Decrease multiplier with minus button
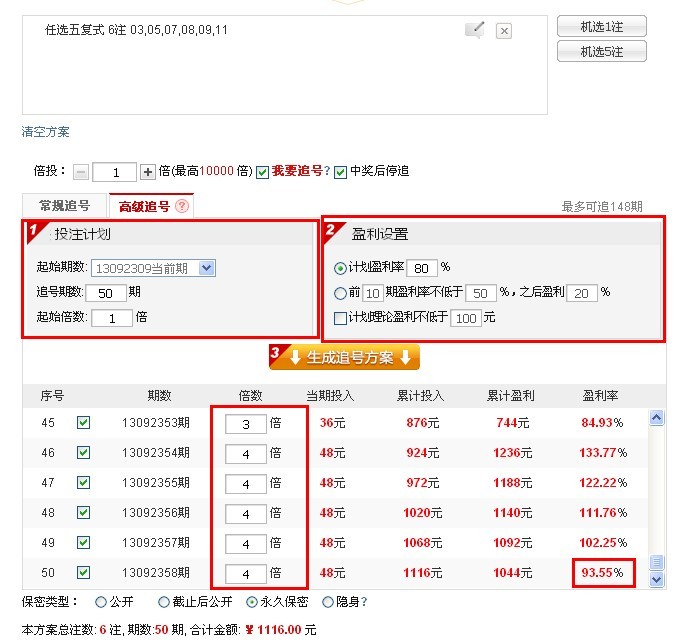The image size is (684, 643). click(x=81, y=172)
